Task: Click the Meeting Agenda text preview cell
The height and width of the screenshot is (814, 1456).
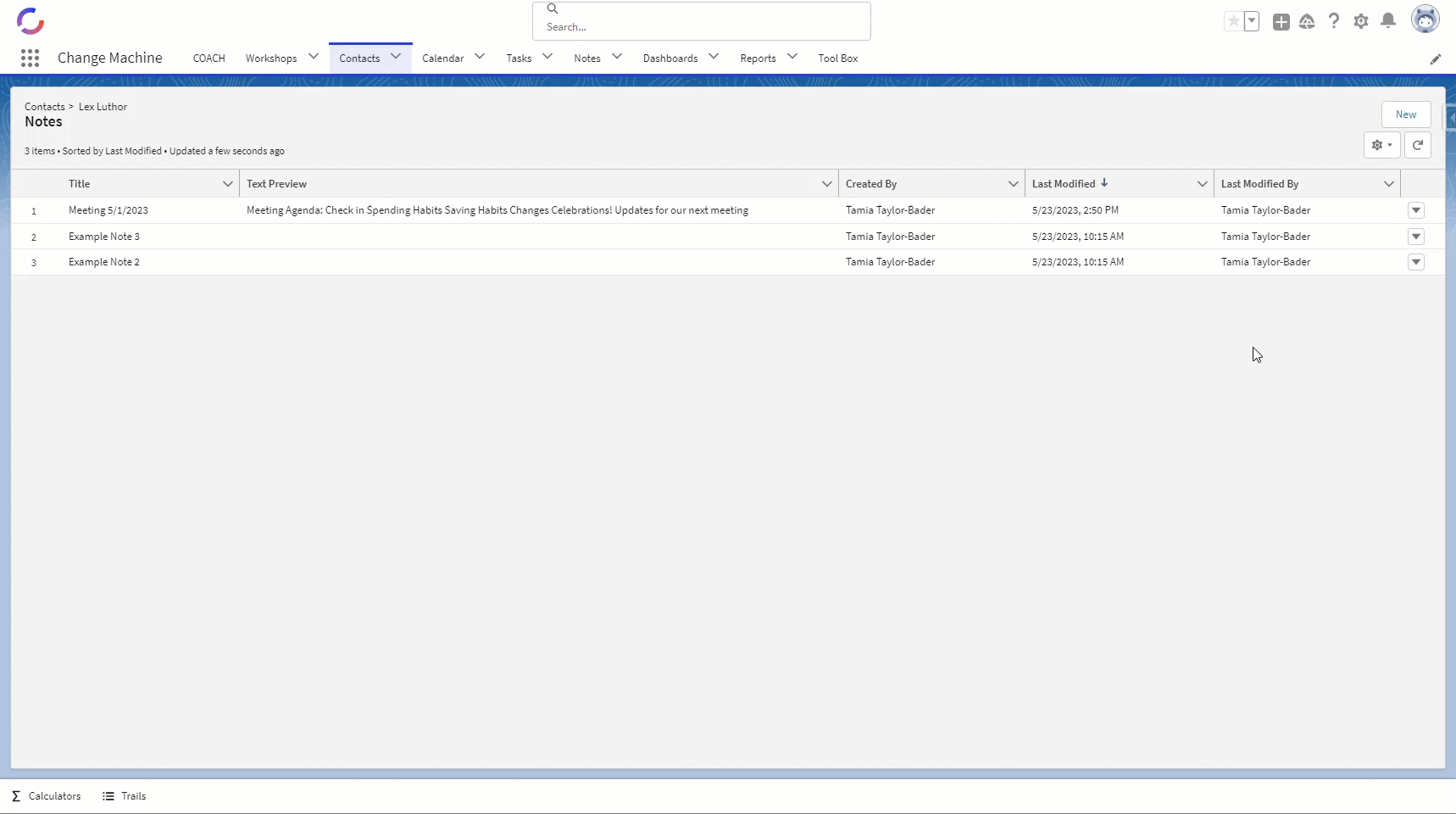Action: click(497, 210)
